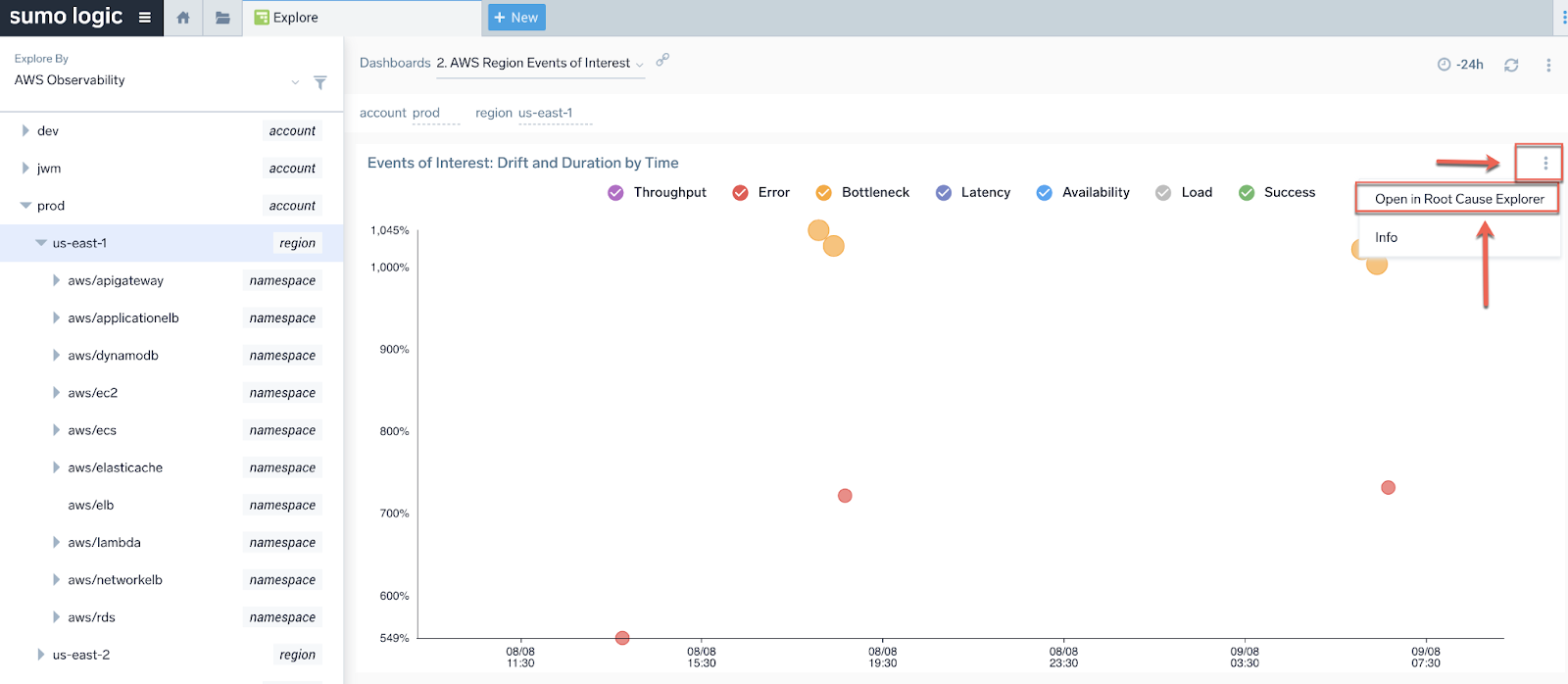Open the Library folder icon

pos(222,18)
